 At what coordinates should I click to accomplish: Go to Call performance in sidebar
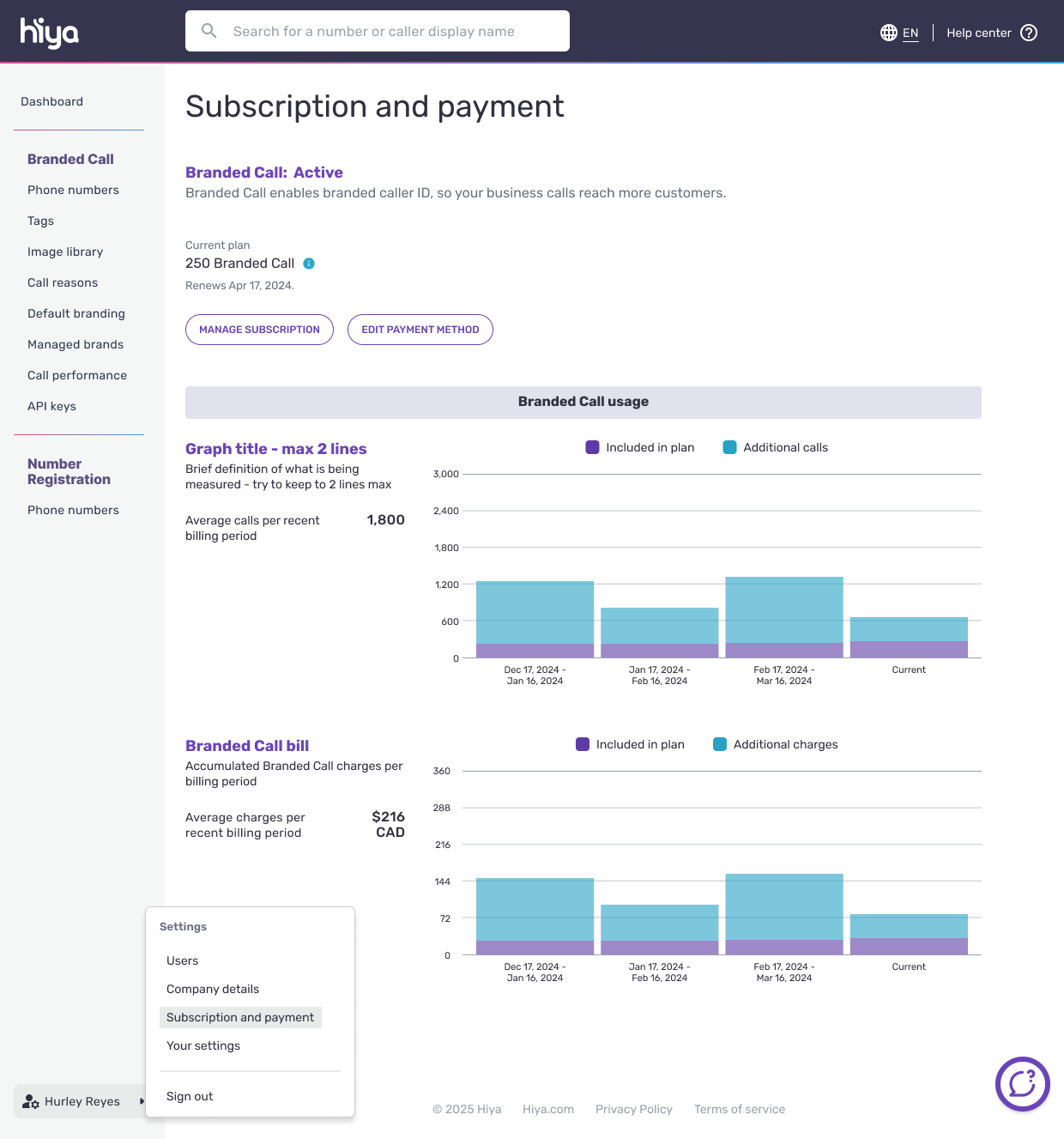tap(77, 375)
